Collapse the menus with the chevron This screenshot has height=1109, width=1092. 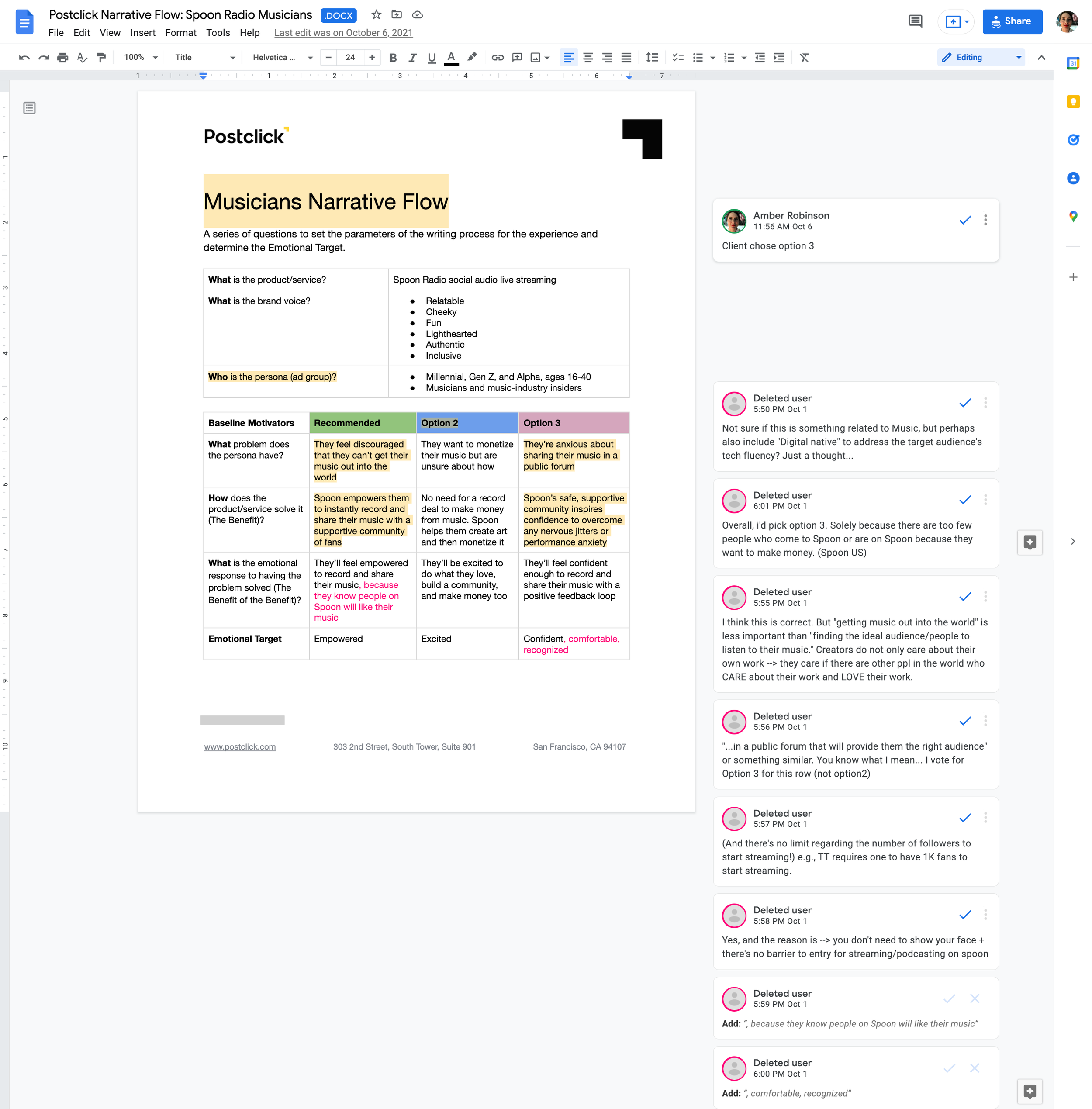click(x=1041, y=57)
